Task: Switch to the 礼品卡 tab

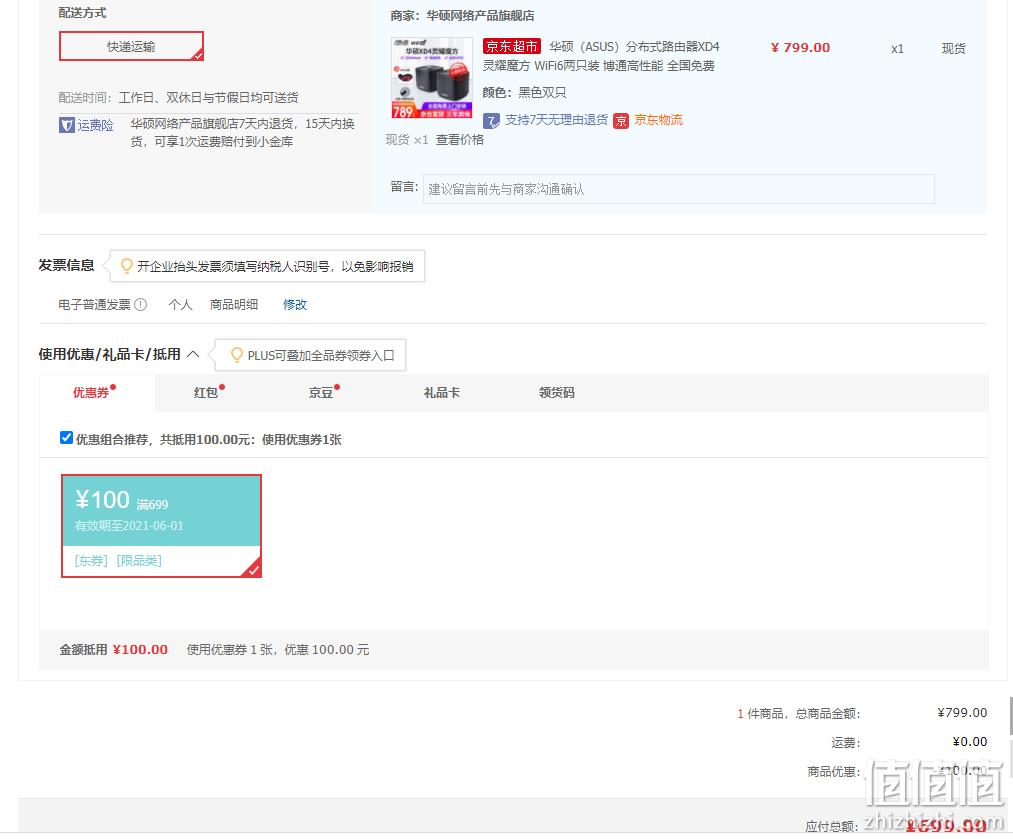Action: click(x=442, y=393)
